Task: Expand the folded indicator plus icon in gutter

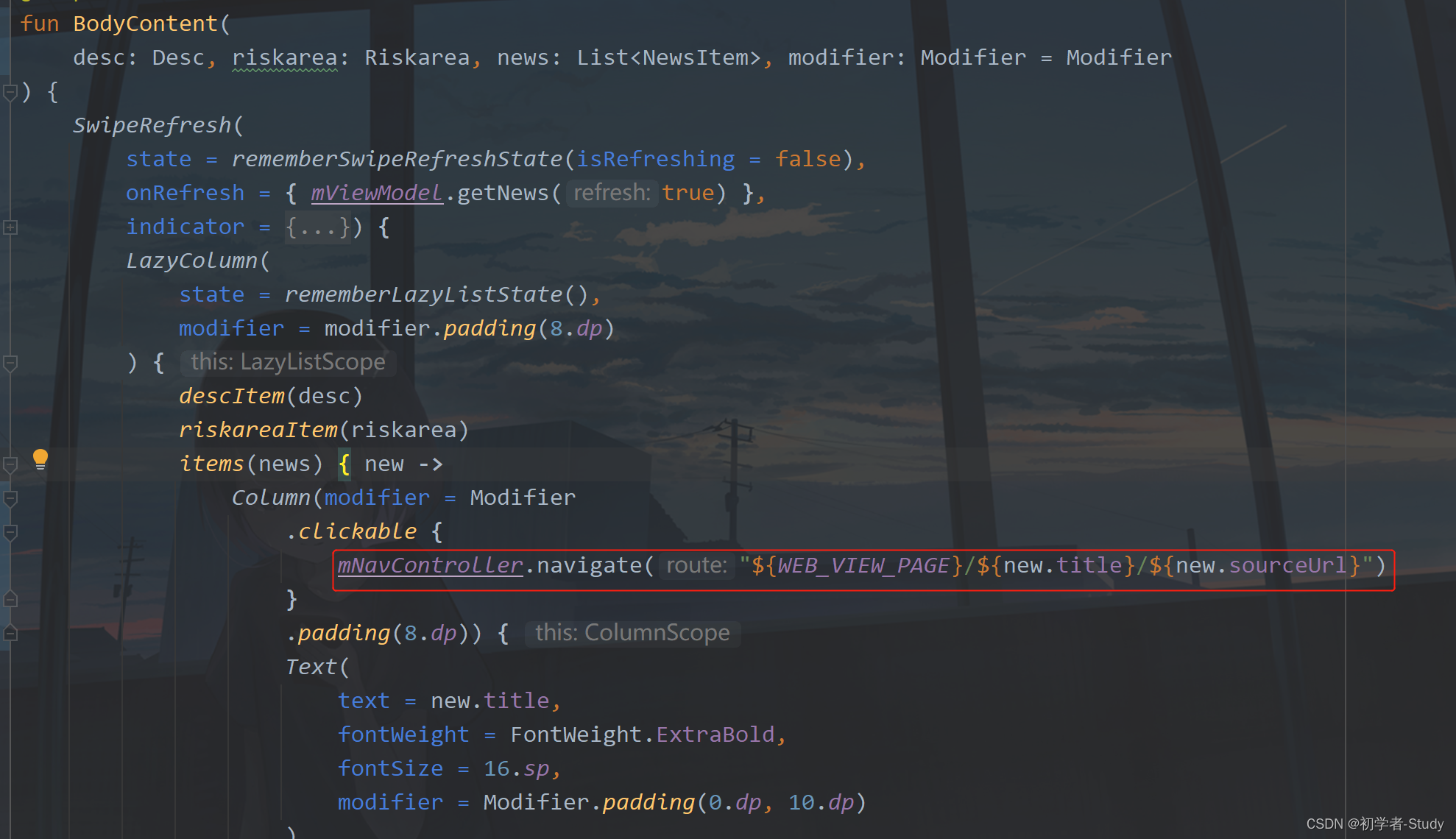Action: coord(10,227)
